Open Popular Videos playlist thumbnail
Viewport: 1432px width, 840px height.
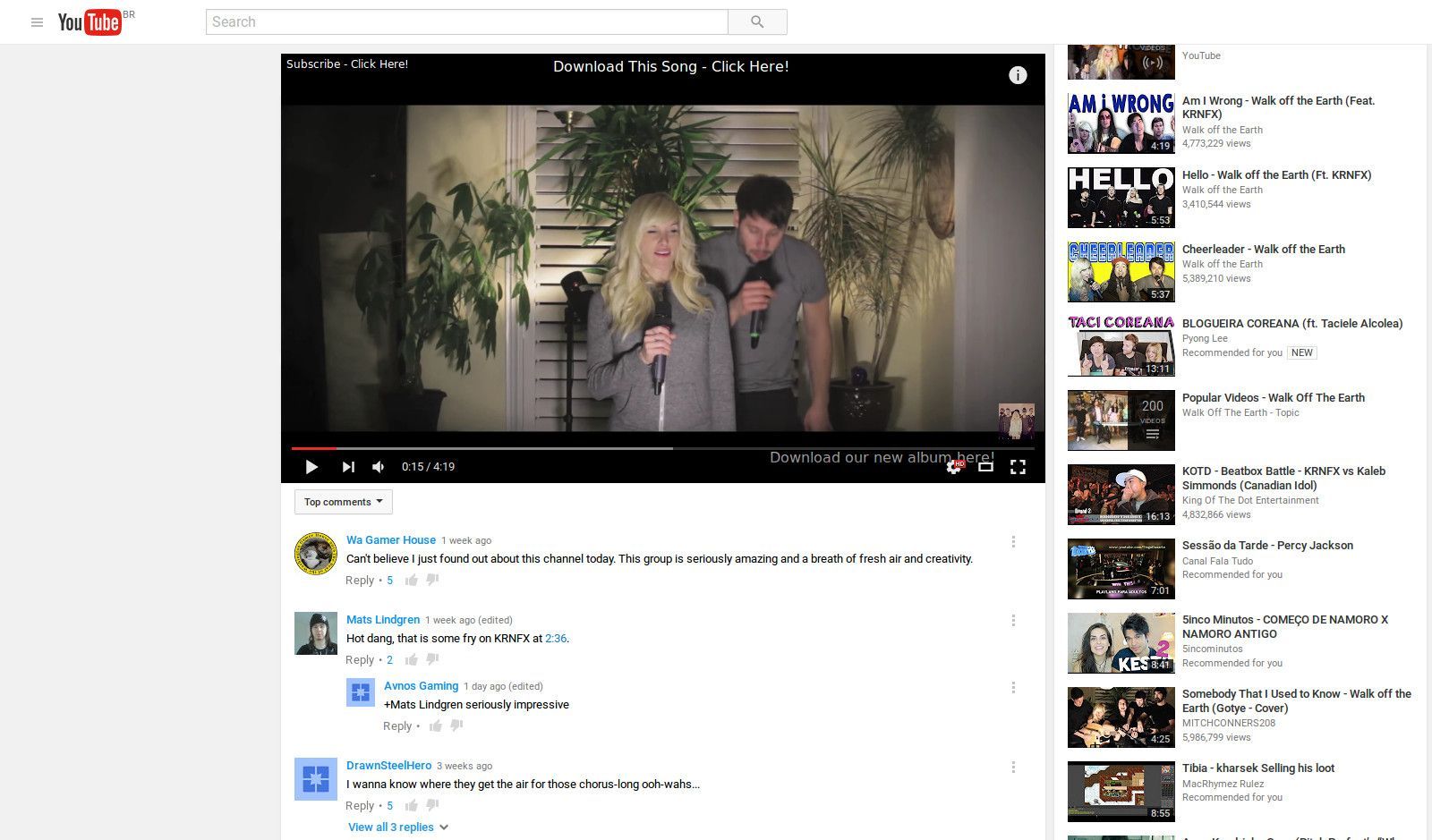tap(1121, 420)
